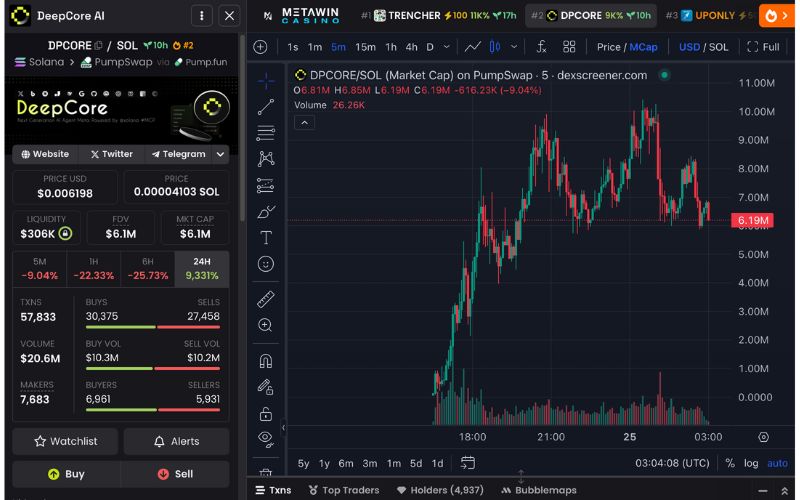Select the ruler measure tool
This screenshot has height=500, width=800.
(x=266, y=299)
